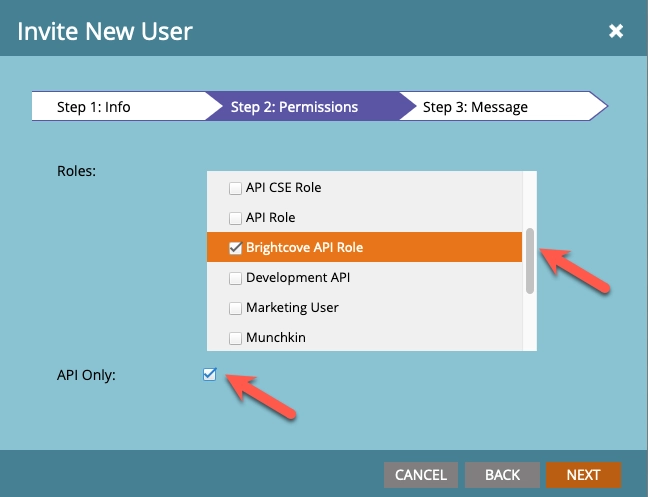
Task: Check the API Role checkbox
Action: coord(235,218)
